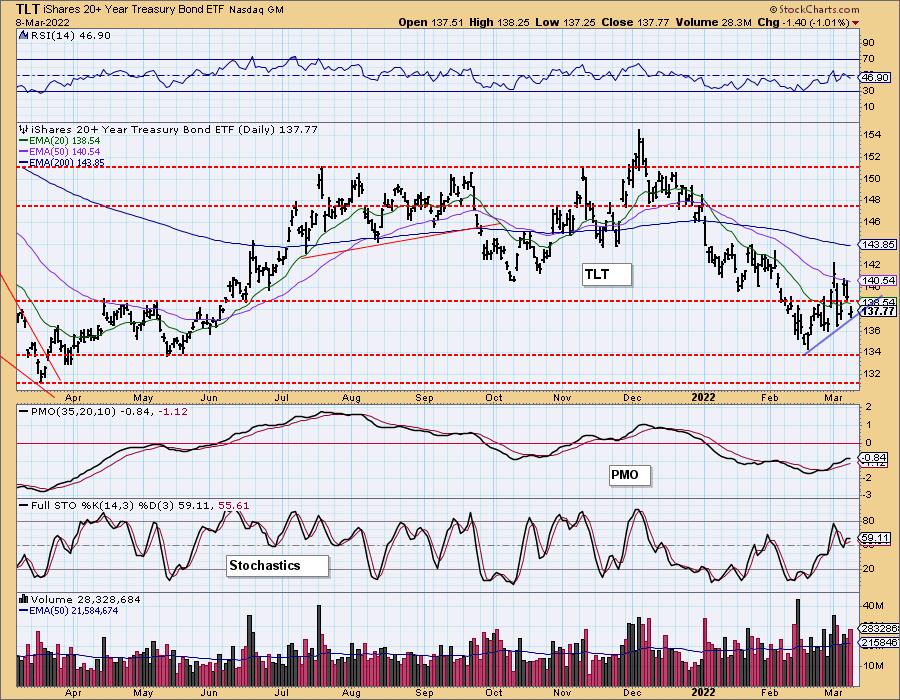
Task: Click the Stochastics annotation box
Action: point(278,566)
